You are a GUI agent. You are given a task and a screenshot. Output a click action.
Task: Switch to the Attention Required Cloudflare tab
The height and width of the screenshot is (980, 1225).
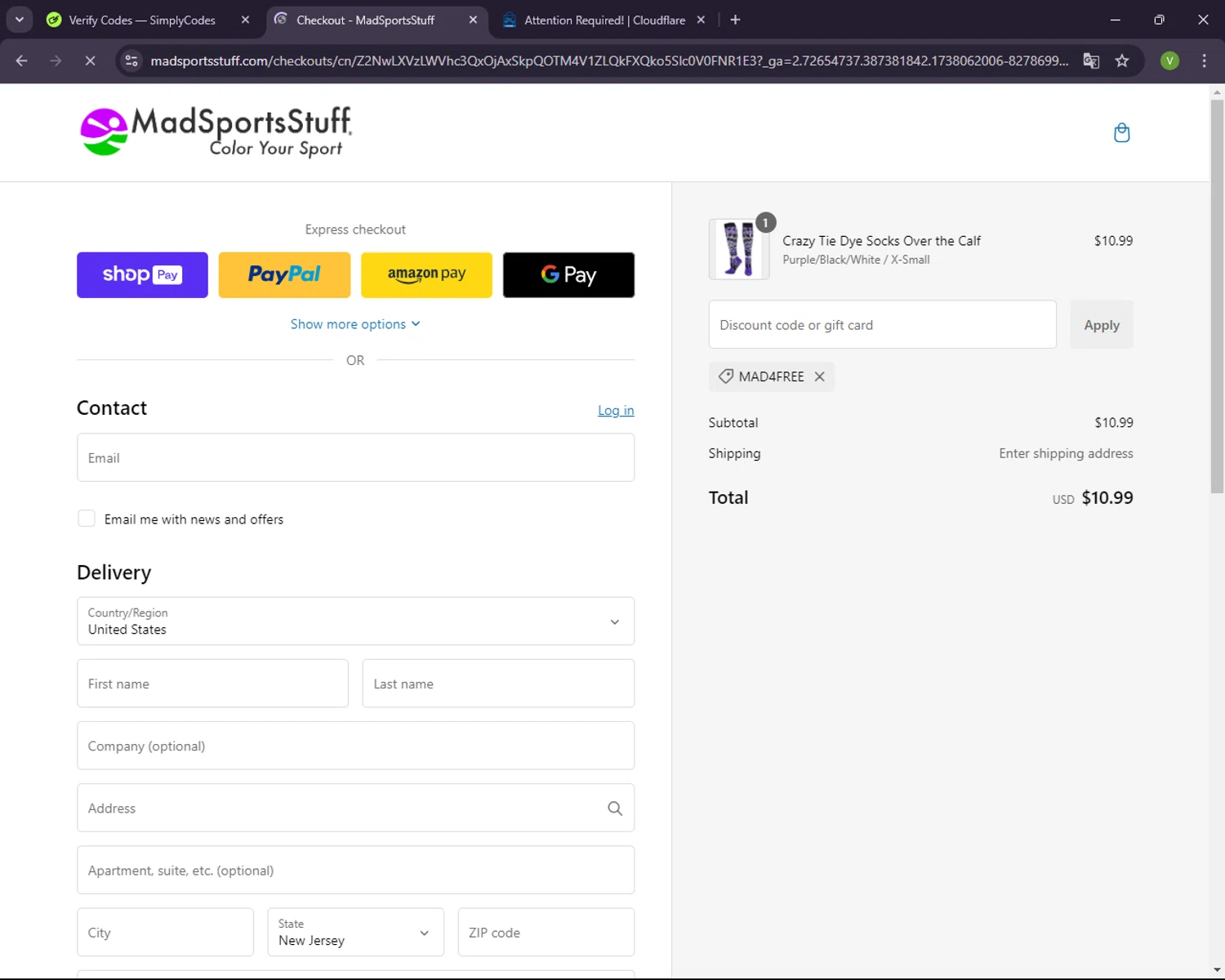click(x=604, y=20)
